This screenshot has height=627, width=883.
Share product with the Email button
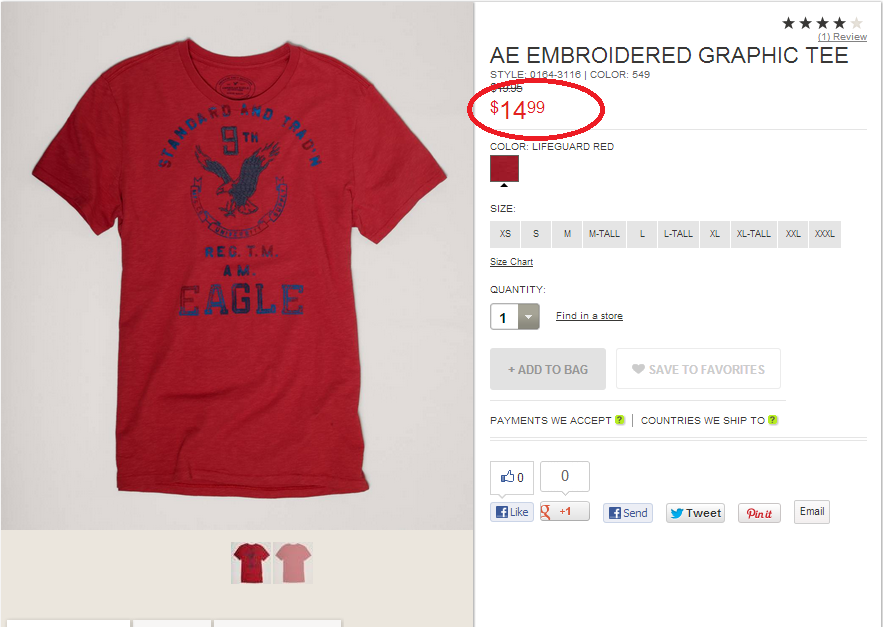[811, 512]
